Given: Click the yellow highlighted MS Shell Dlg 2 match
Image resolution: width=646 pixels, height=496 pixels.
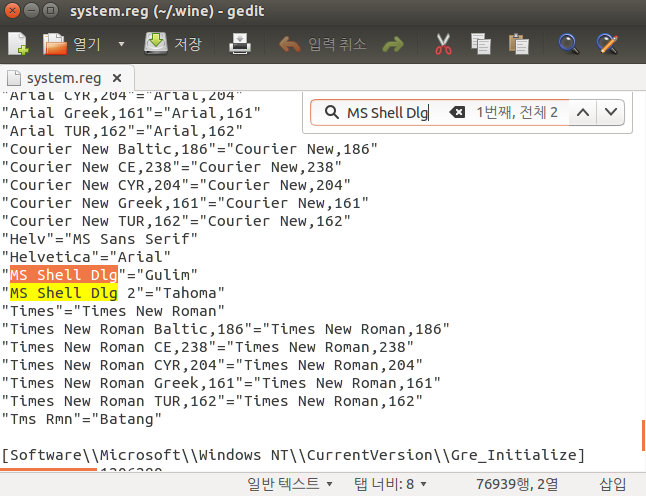Looking at the screenshot, I should pos(64,293).
